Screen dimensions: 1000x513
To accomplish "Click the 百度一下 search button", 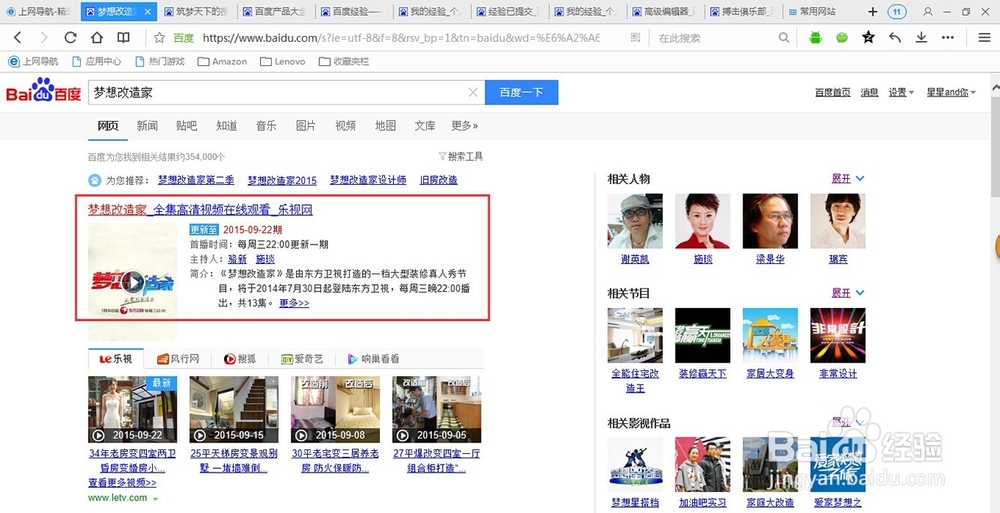I will pos(521,93).
